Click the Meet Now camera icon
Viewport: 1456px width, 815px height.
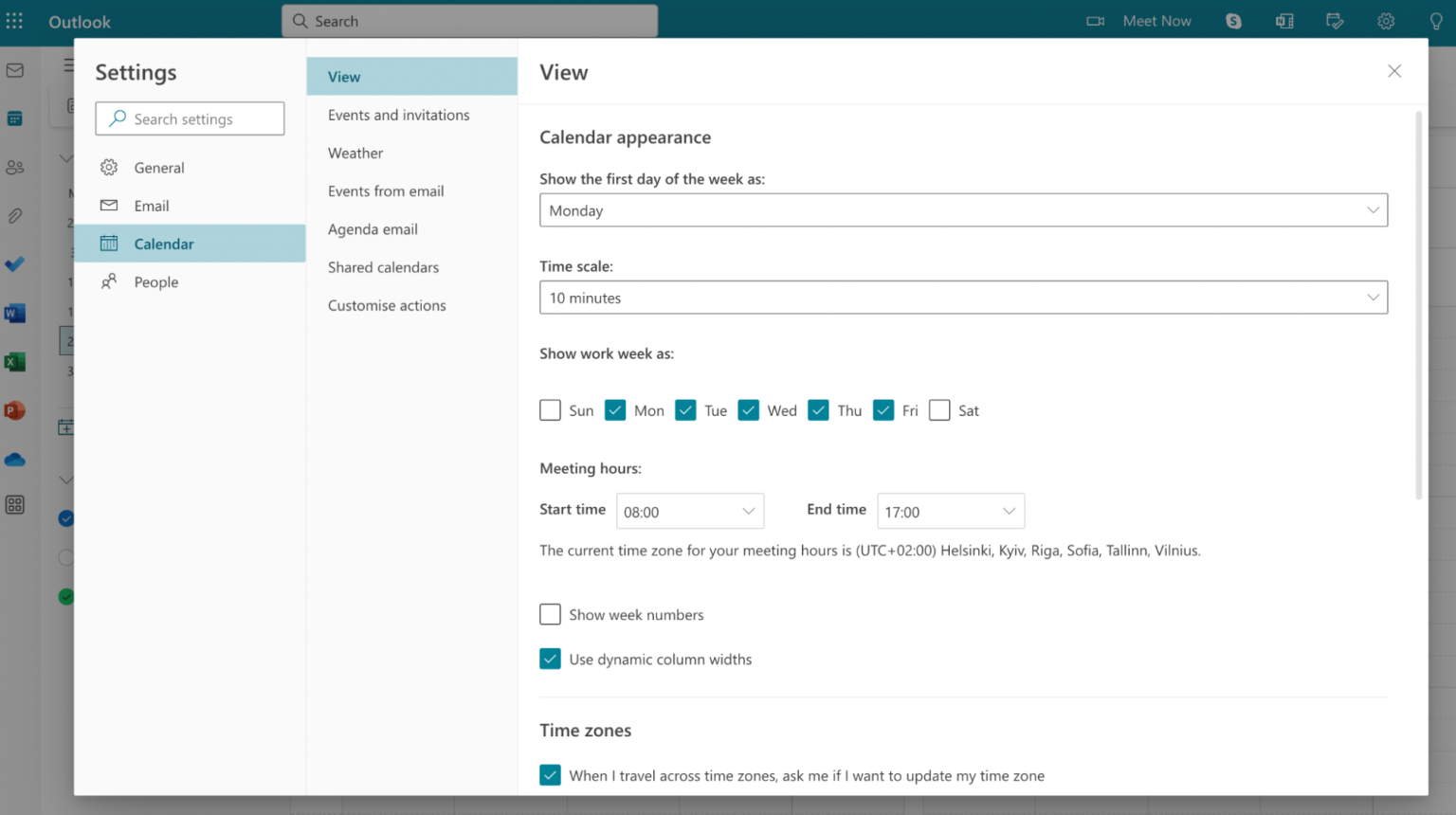click(1095, 21)
